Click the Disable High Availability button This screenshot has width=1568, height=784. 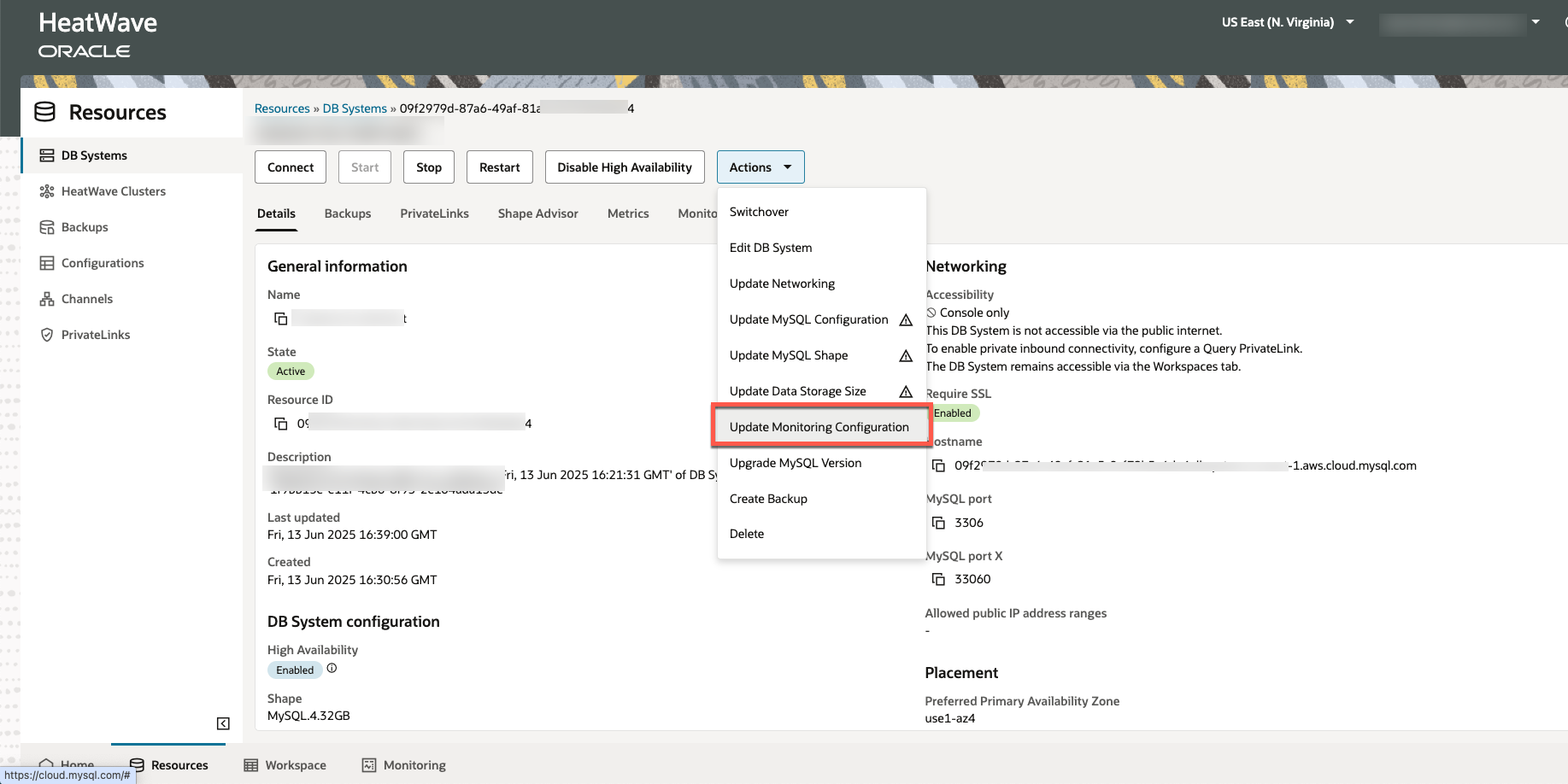624,167
